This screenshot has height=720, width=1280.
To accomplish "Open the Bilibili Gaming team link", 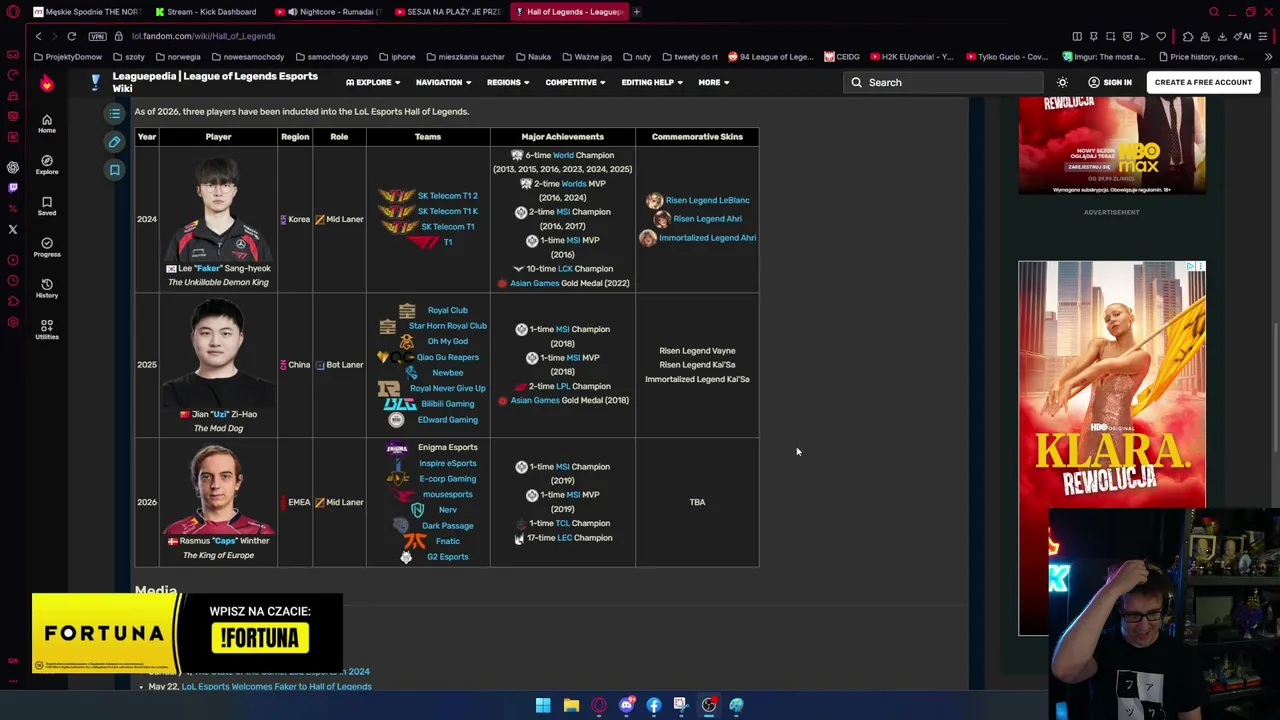I will click(447, 404).
